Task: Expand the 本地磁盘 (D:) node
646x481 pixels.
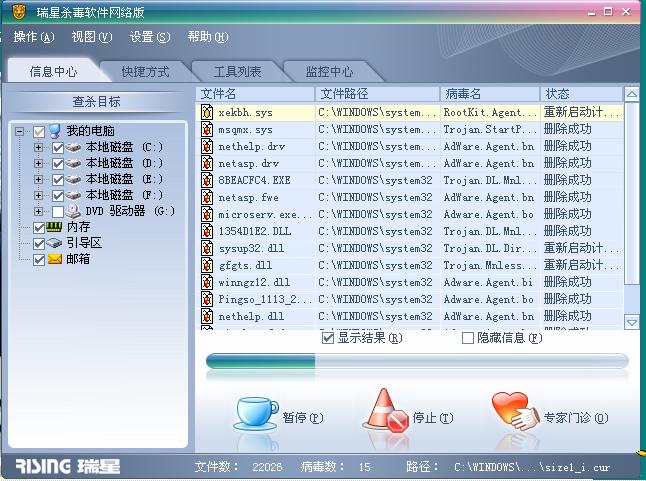Action: [38, 163]
